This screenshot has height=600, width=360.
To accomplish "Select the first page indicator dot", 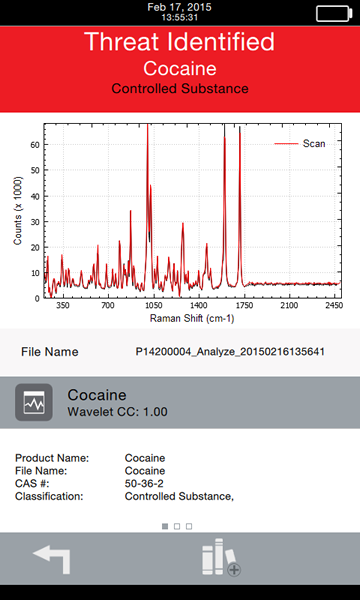I will coord(165,527).
